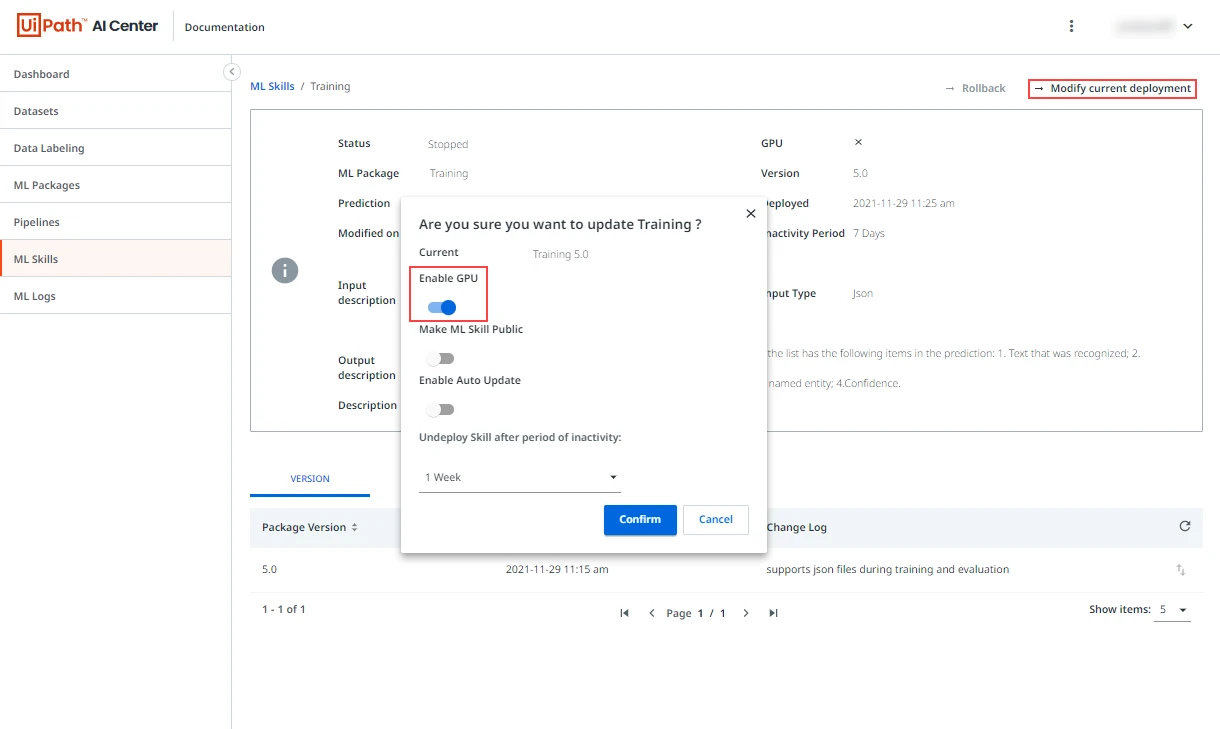The height and width of the screenshot is (729, 1220).
Task: Click the info circle icon in details panel
Action: click(285, 270)
